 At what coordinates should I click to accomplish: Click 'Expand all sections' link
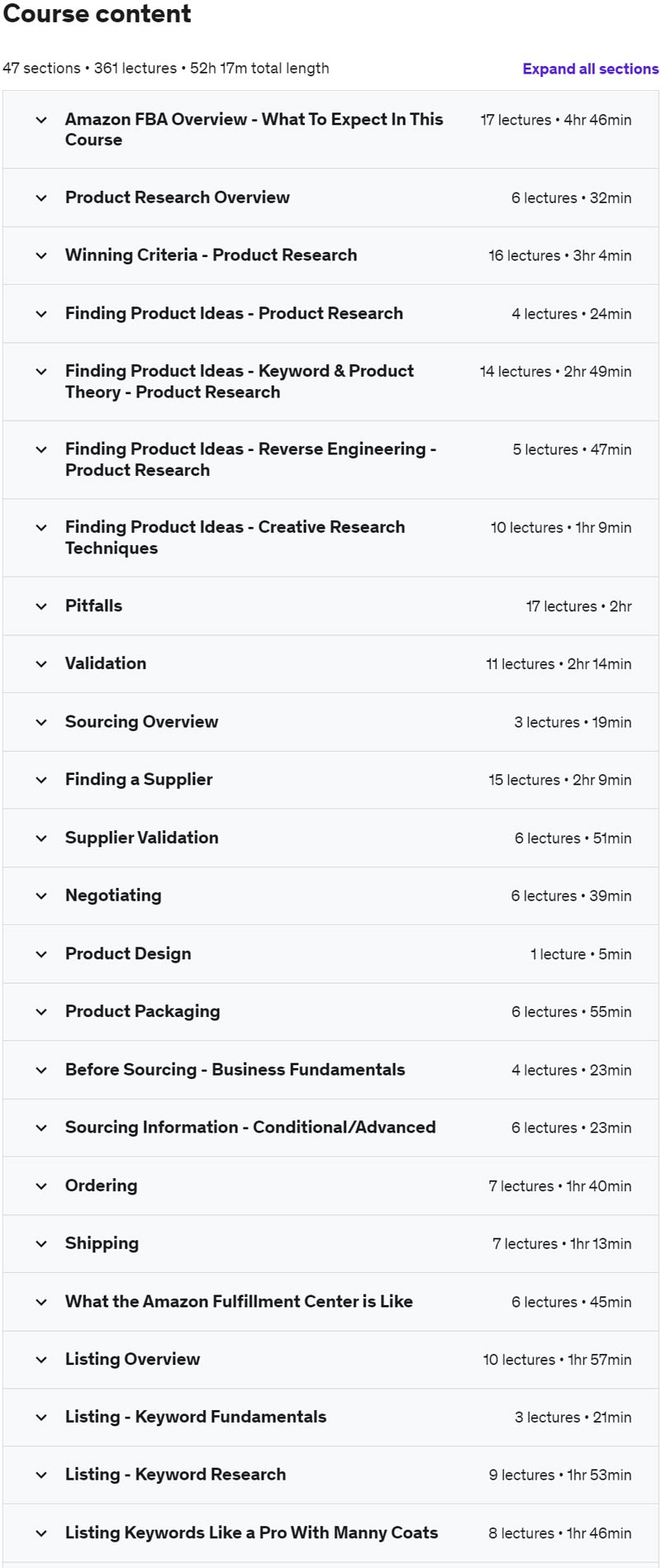[590, 69]
